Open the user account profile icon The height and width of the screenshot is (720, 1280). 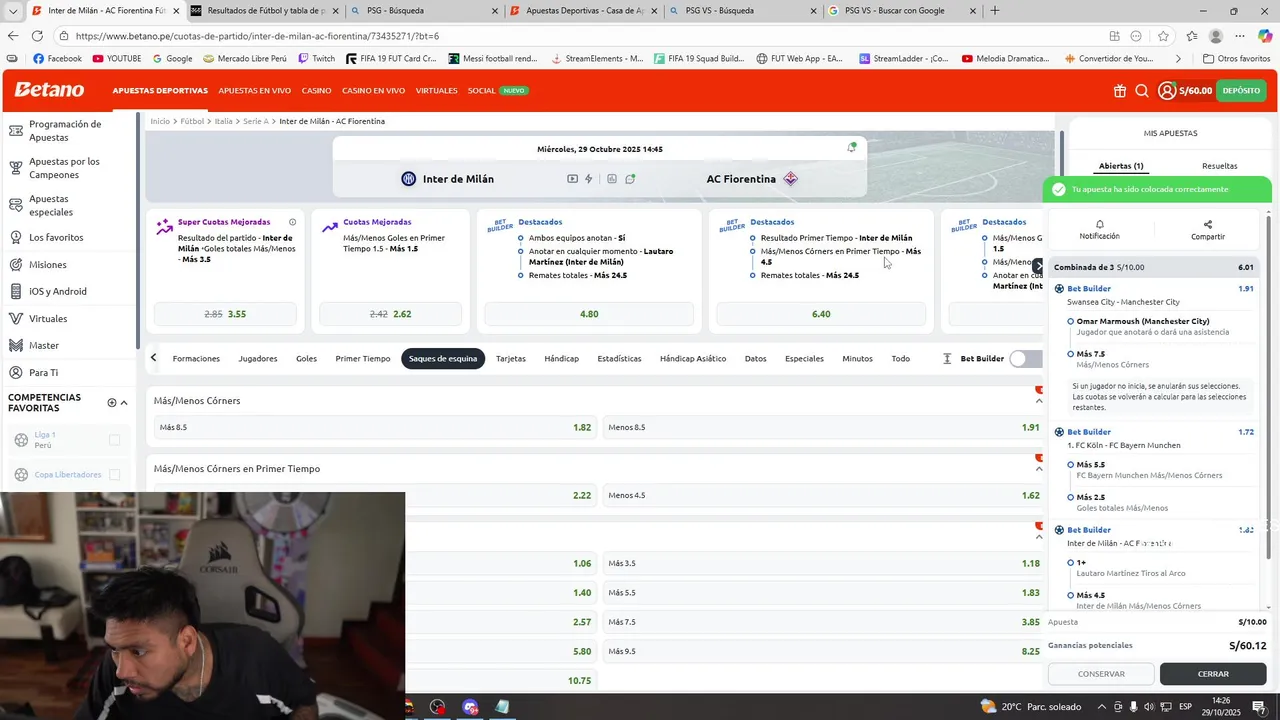click(1167, 91)
